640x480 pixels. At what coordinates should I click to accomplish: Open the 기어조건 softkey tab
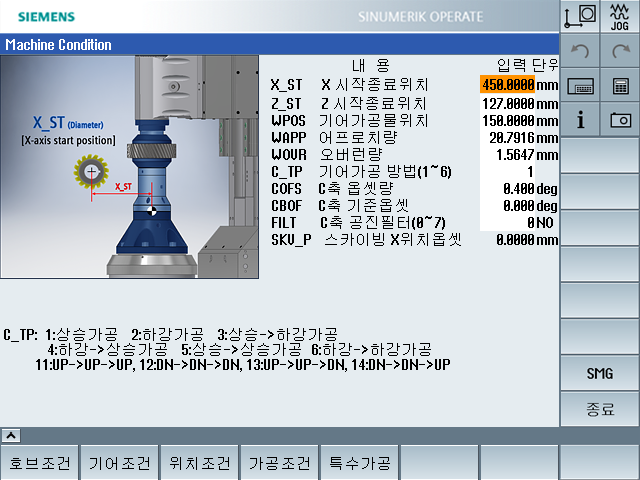[120, 463]
